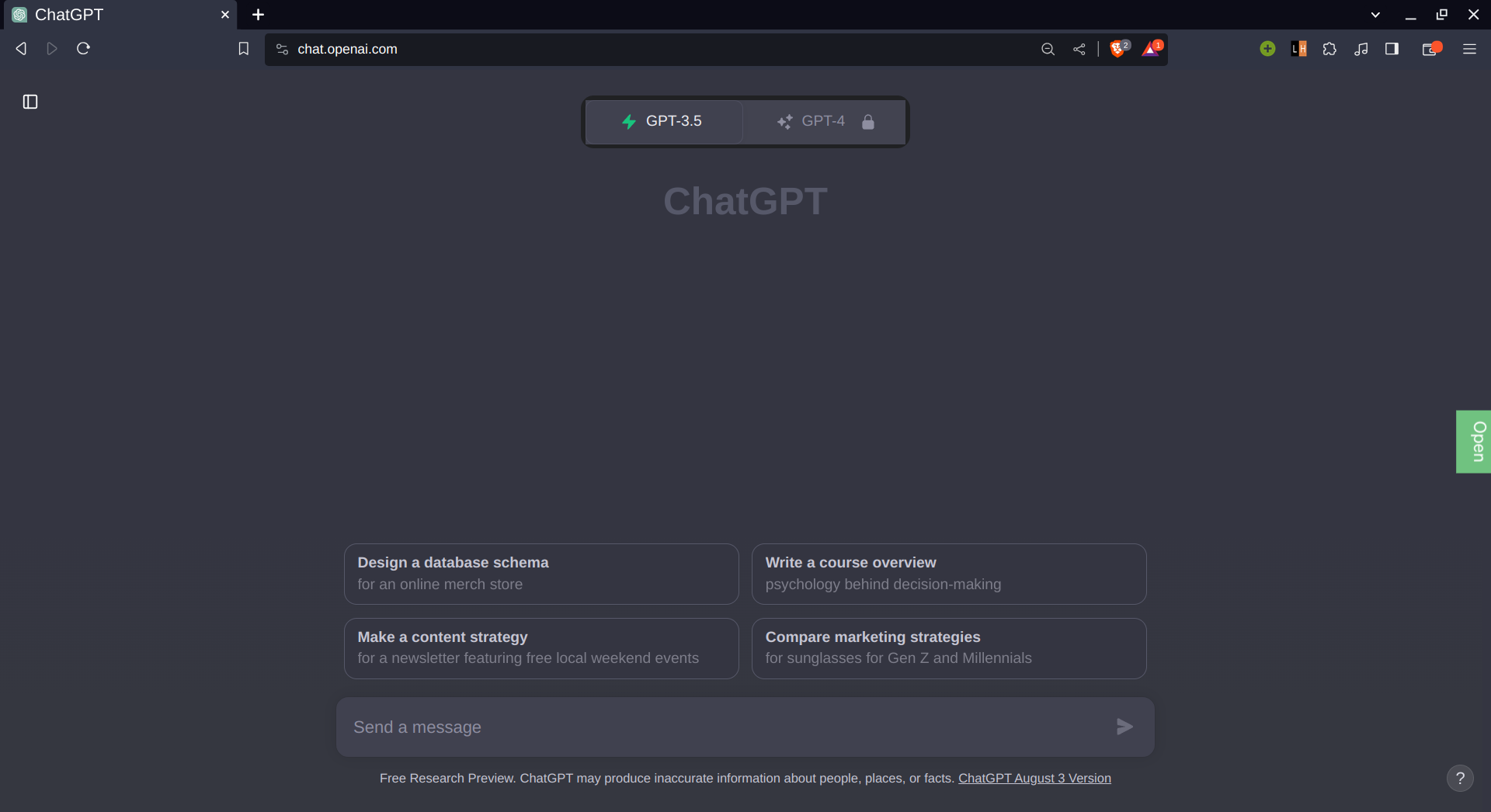
Task: Reload the ChatGPT page
Action: coord(83,49)
